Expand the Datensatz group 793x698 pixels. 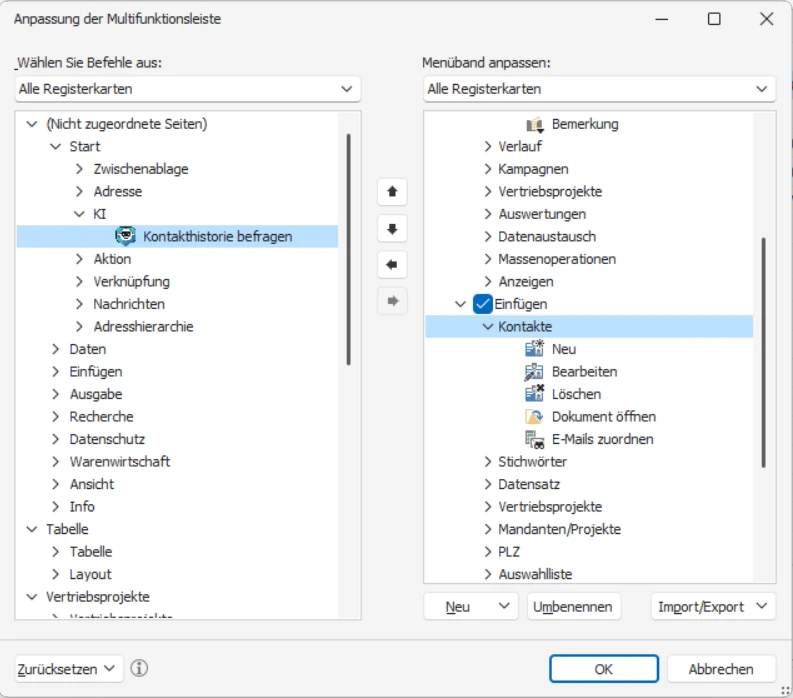[488, 484]
